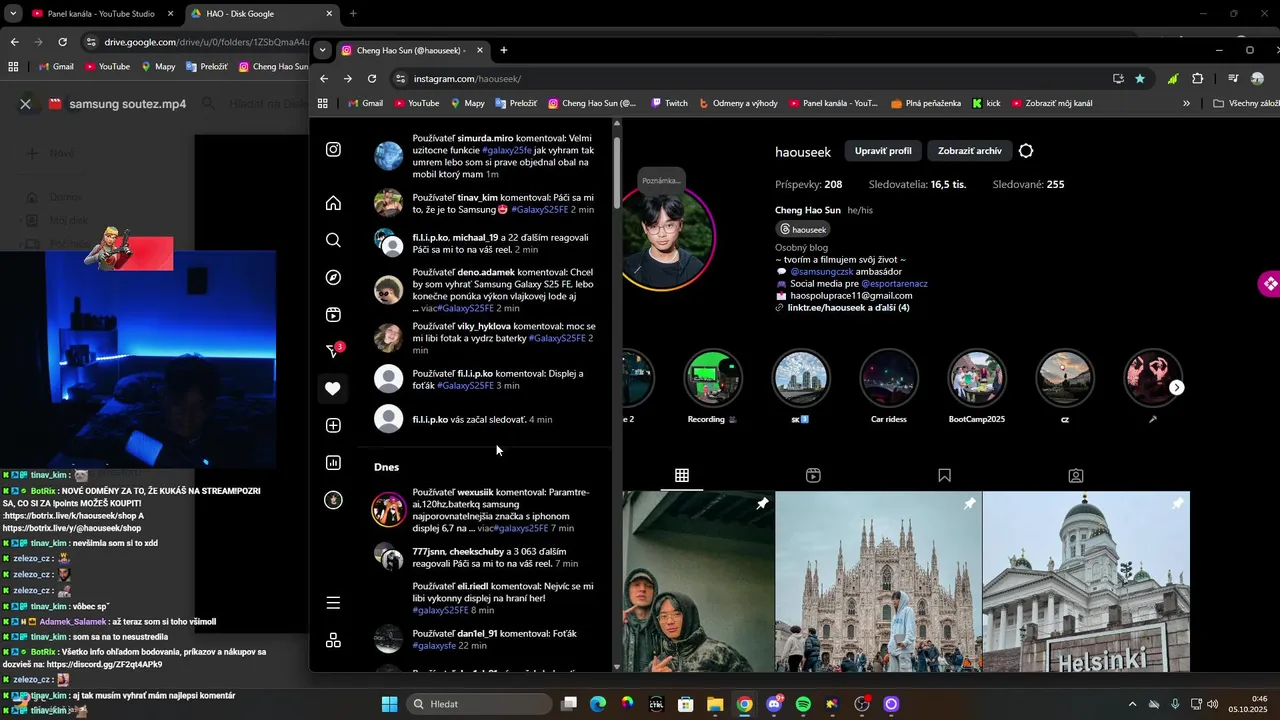Switch to the Tagged photos tab

tap(1076, 476)
